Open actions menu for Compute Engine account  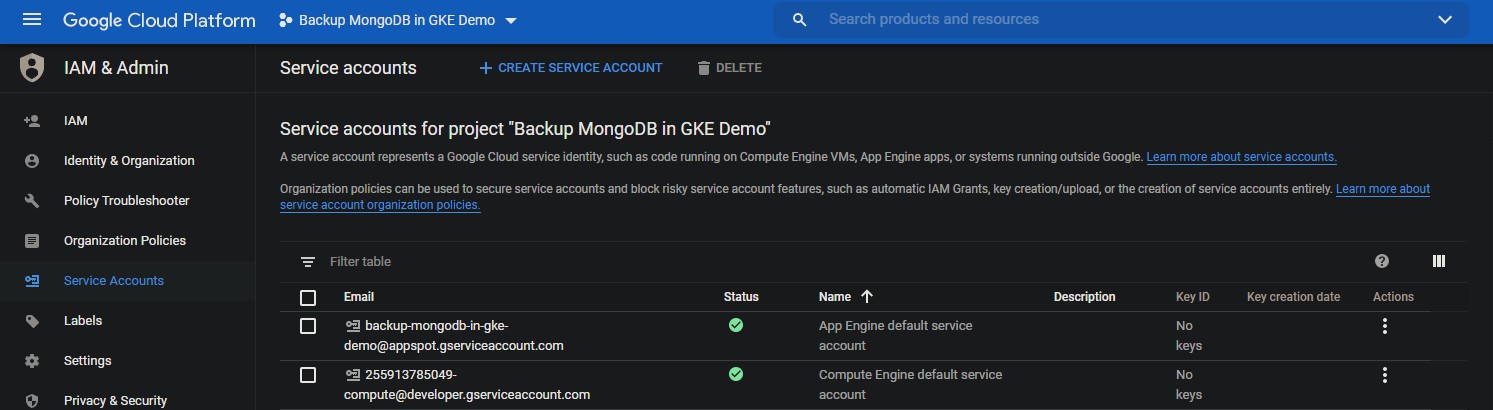point(1385,375)
